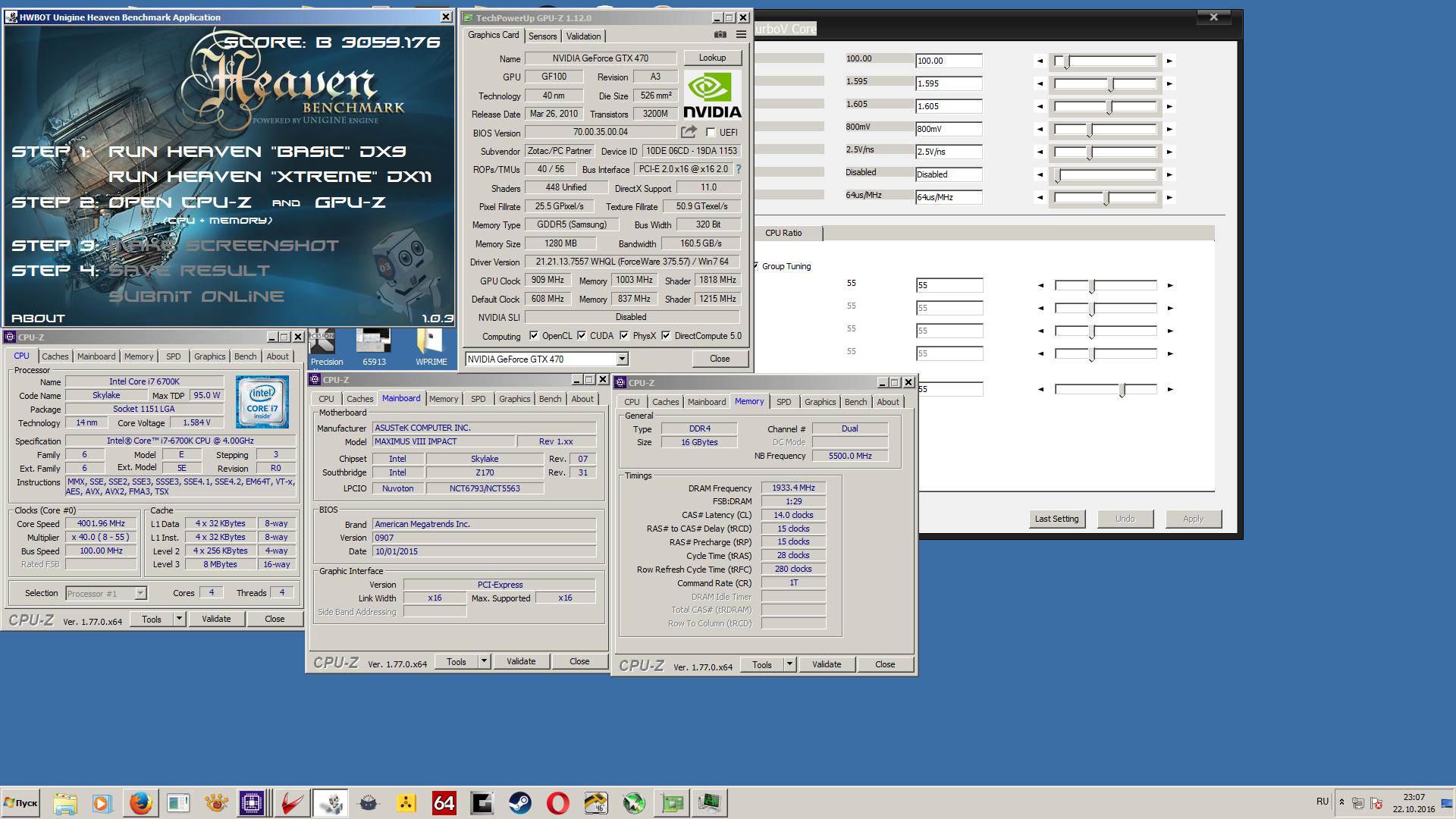Open the AIDA64 taskbar icon
Viewport: 1456px width, 819px height.
(x=444, y=803)
